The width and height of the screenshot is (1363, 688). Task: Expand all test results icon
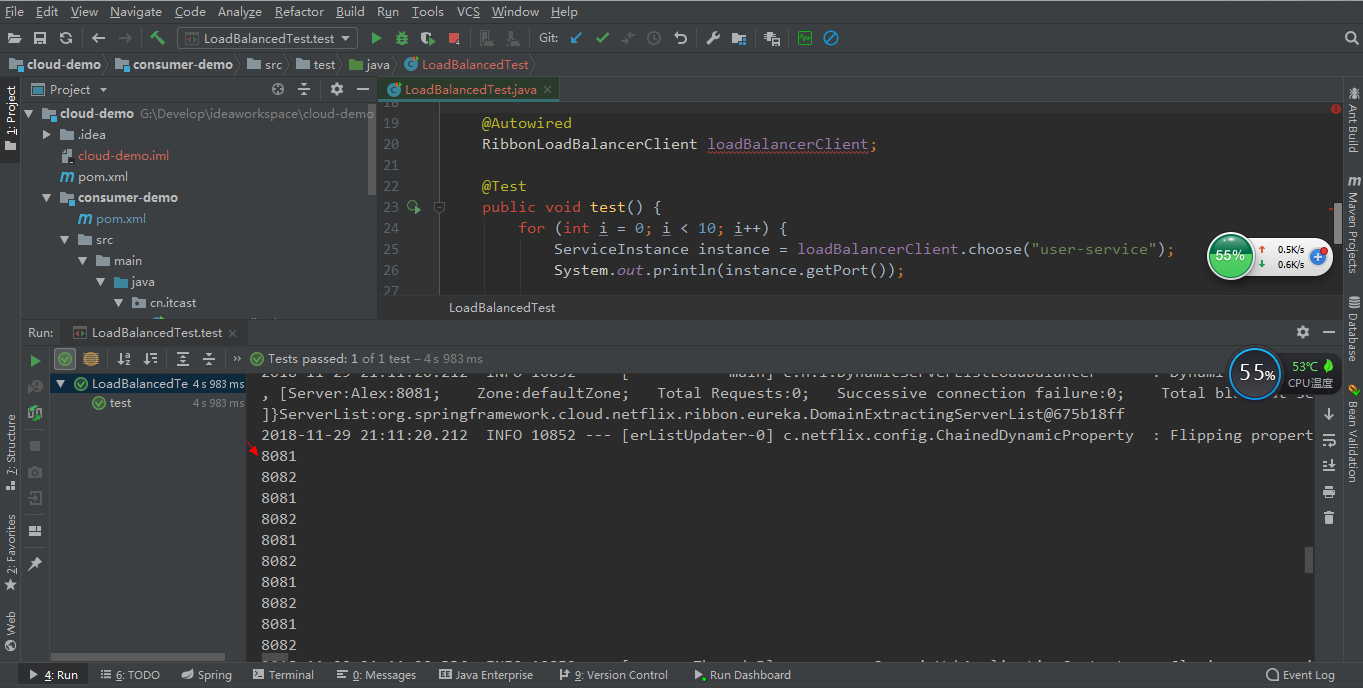point(183,359)
